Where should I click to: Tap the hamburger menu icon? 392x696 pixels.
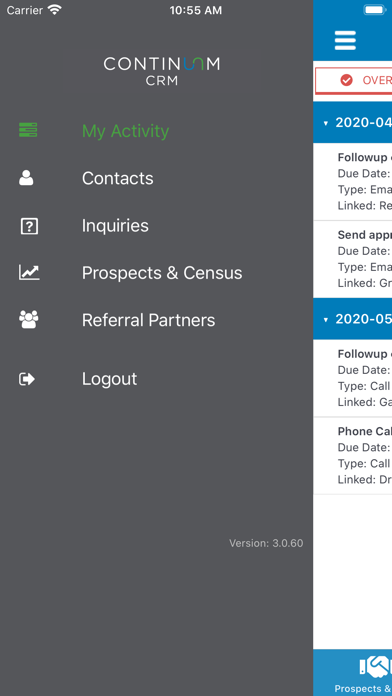coord(345,40)
